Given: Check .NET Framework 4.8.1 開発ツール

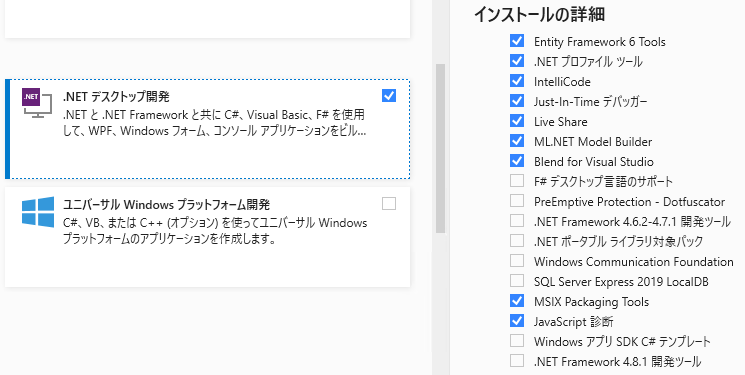Looking at the screenshot, I should (517, 360).
